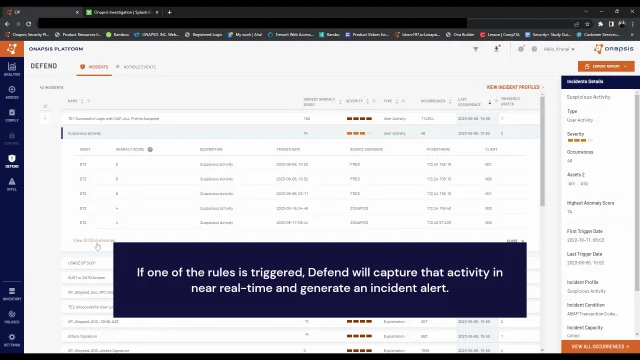Click the help question-mark icon in header
This screenshot has height=360, width=640.
[x=534, y=49]
